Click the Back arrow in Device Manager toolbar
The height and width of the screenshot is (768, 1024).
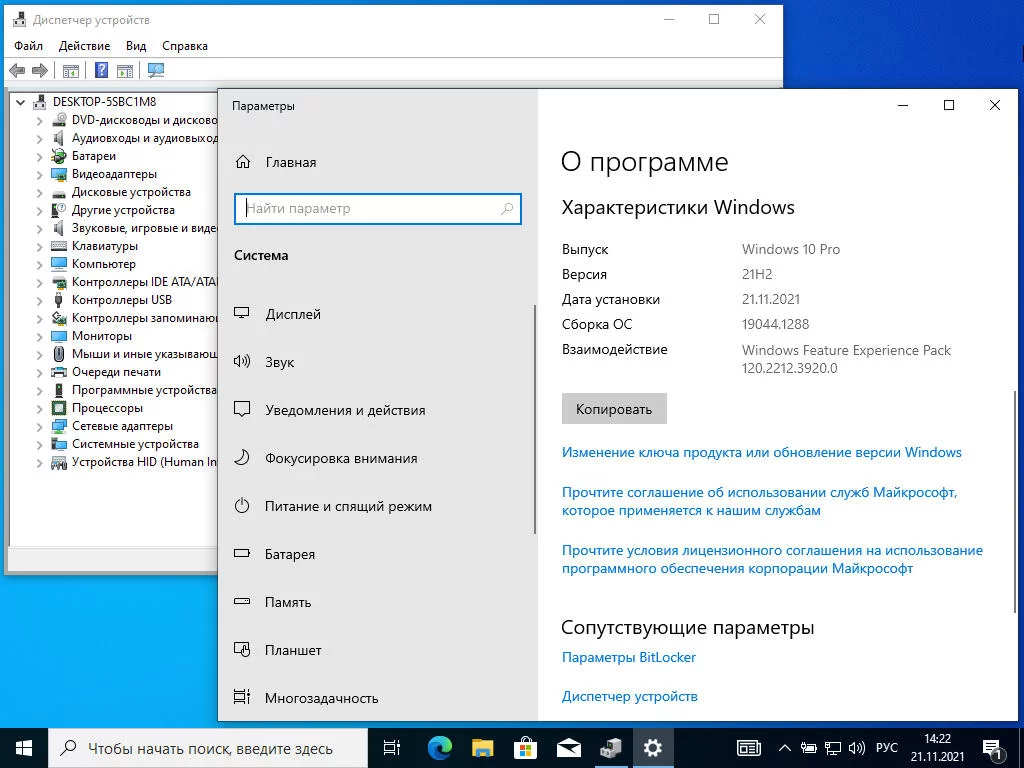point(18,70)
